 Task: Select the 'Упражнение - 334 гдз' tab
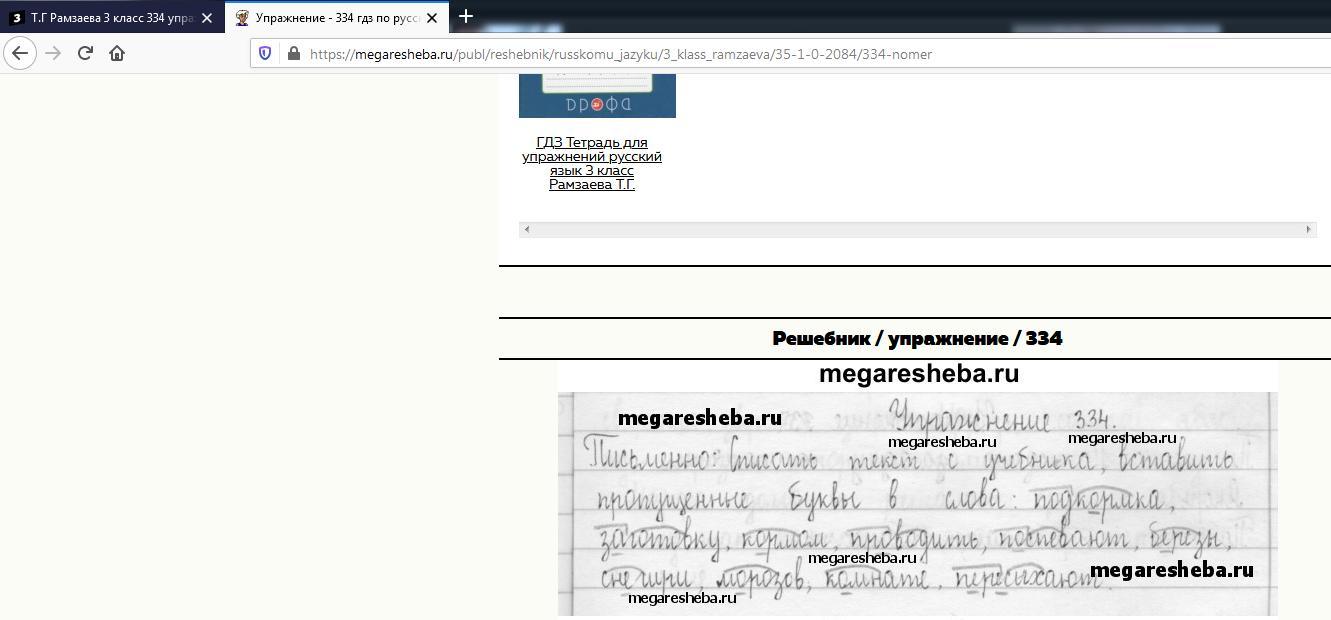337,17
